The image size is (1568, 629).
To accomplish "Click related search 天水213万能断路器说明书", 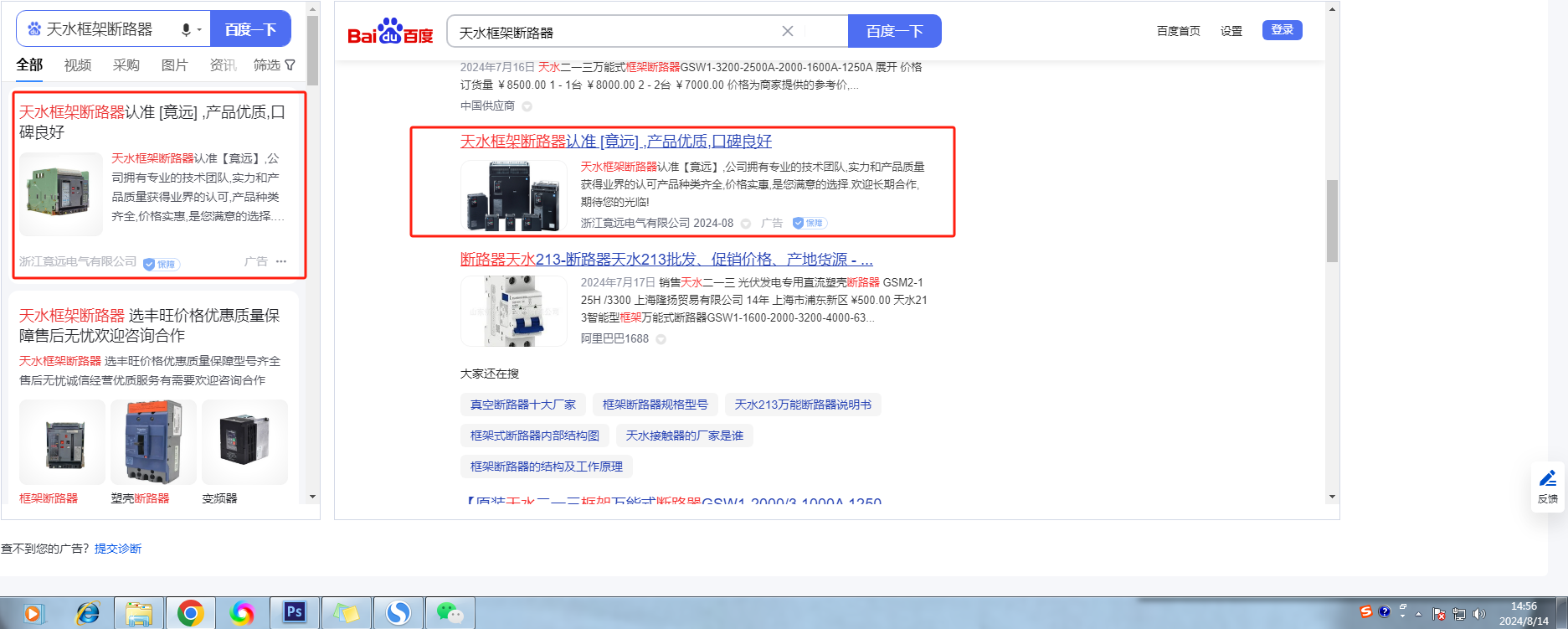I will [803, 405].
